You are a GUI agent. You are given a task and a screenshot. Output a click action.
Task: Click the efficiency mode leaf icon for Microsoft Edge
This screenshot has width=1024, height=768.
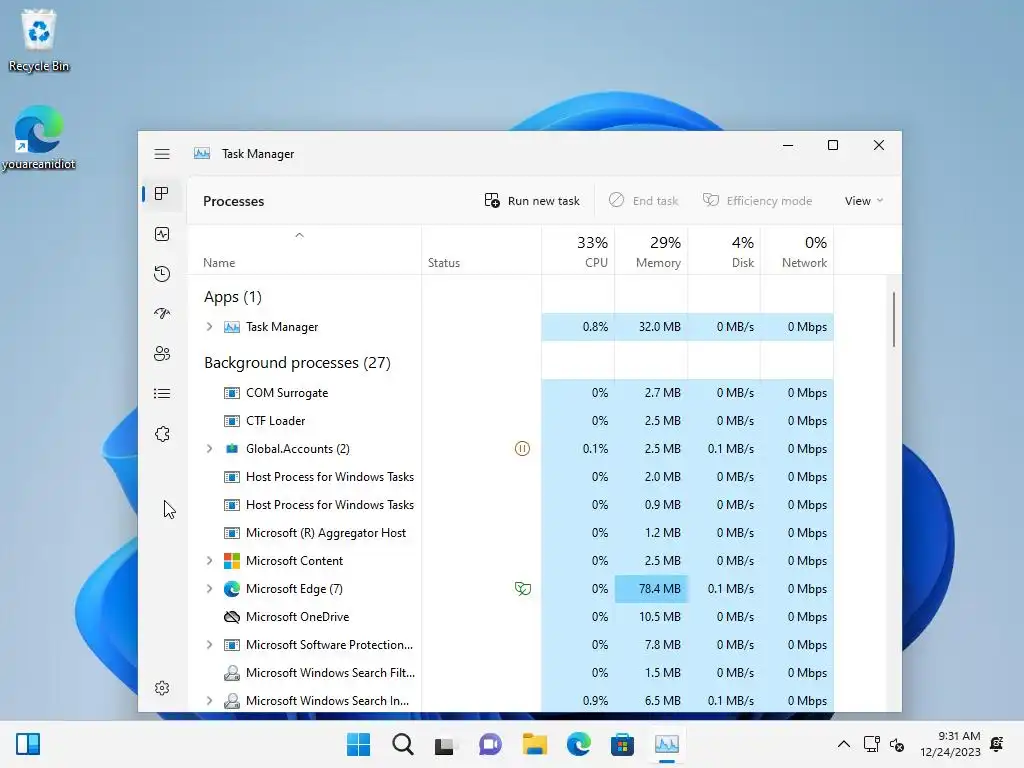point(522,588)
